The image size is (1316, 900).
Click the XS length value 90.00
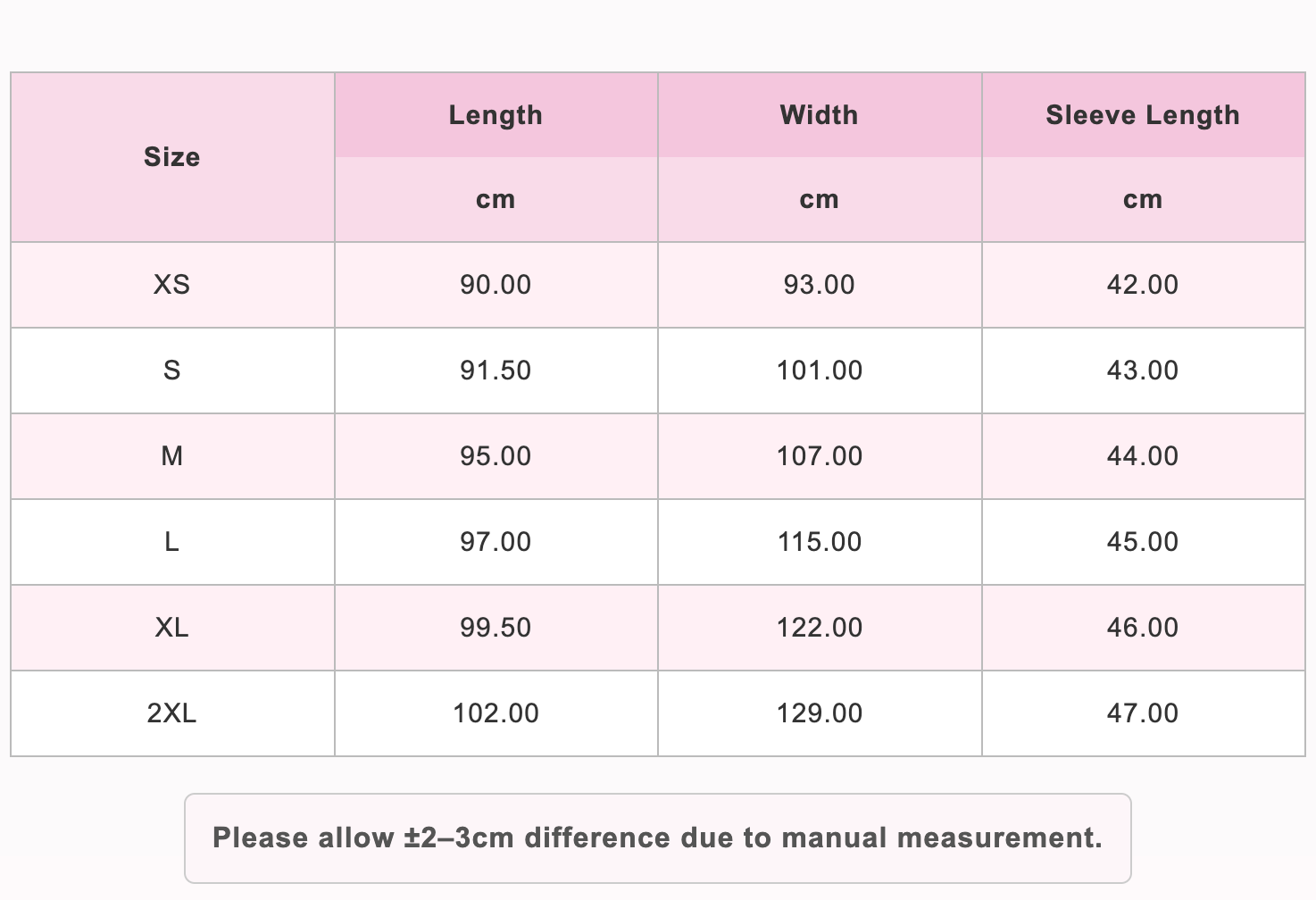coord(496,285)
